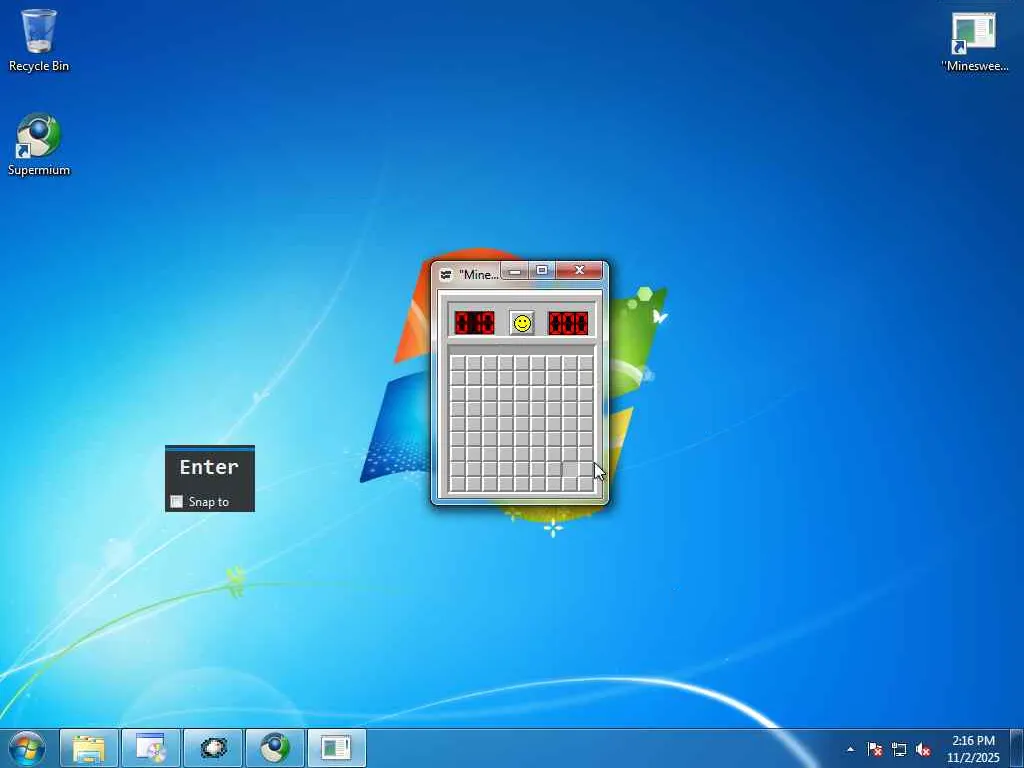The image size is (1024, 768).
Task: Select the Supermium desktop shortcut
Action: click(x=39, y=145)
